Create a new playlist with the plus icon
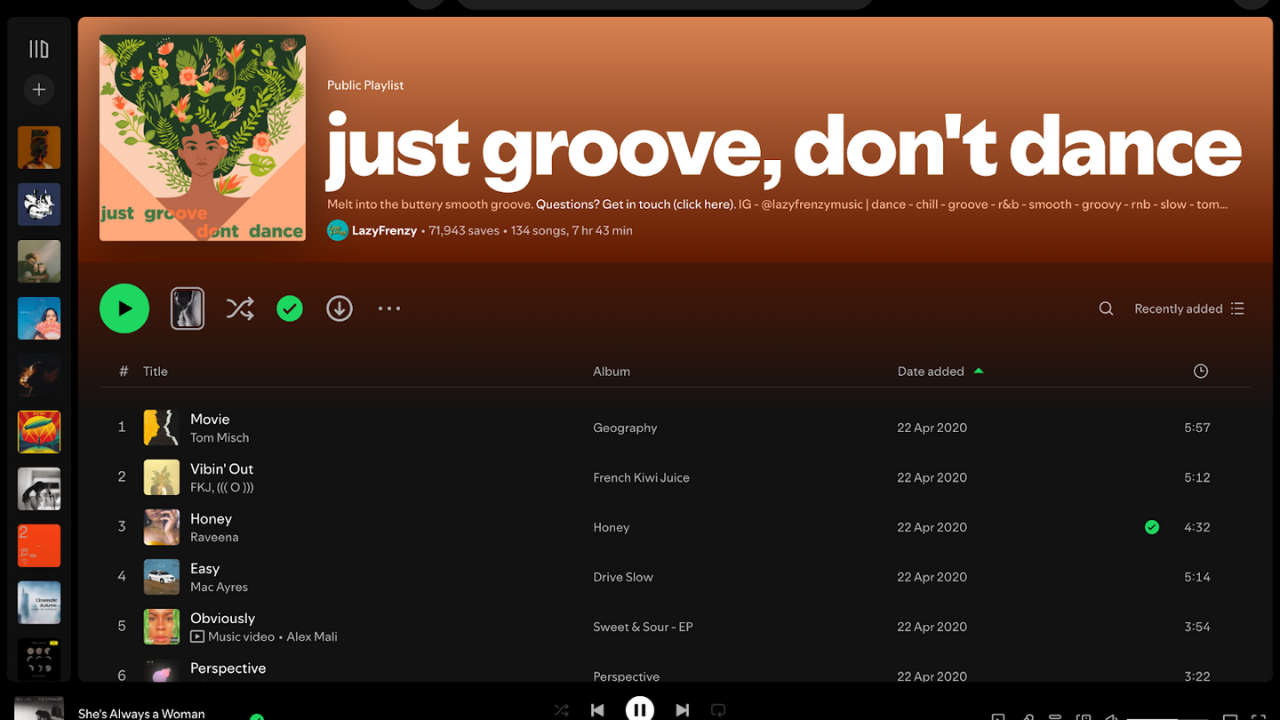This screenshot has height=720, width=1280. click(38, 89)
